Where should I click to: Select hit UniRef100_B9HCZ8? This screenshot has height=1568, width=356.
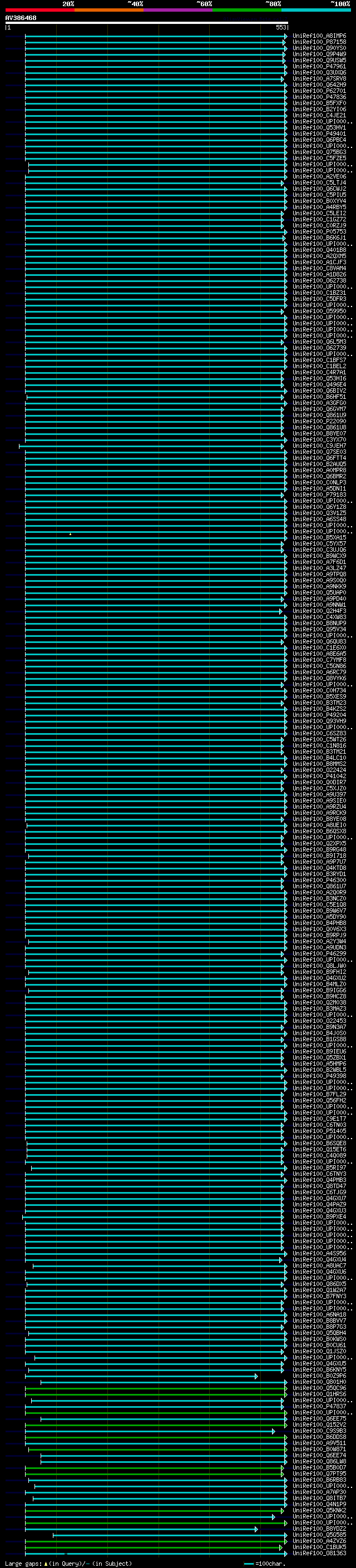(319, 996)
